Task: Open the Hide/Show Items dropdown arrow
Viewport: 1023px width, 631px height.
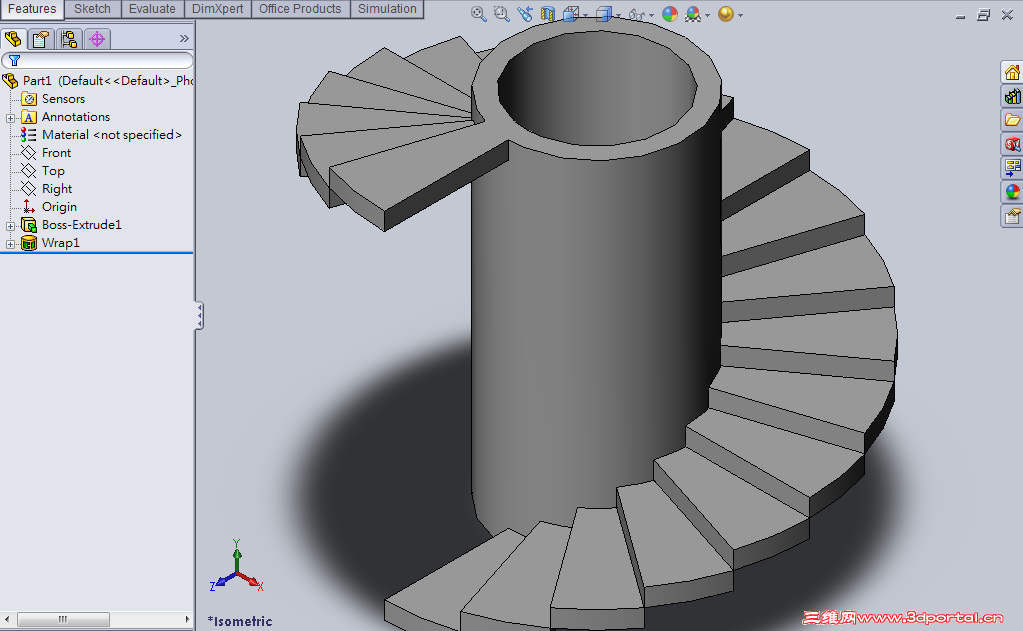Action: click(x=651, y=15)
